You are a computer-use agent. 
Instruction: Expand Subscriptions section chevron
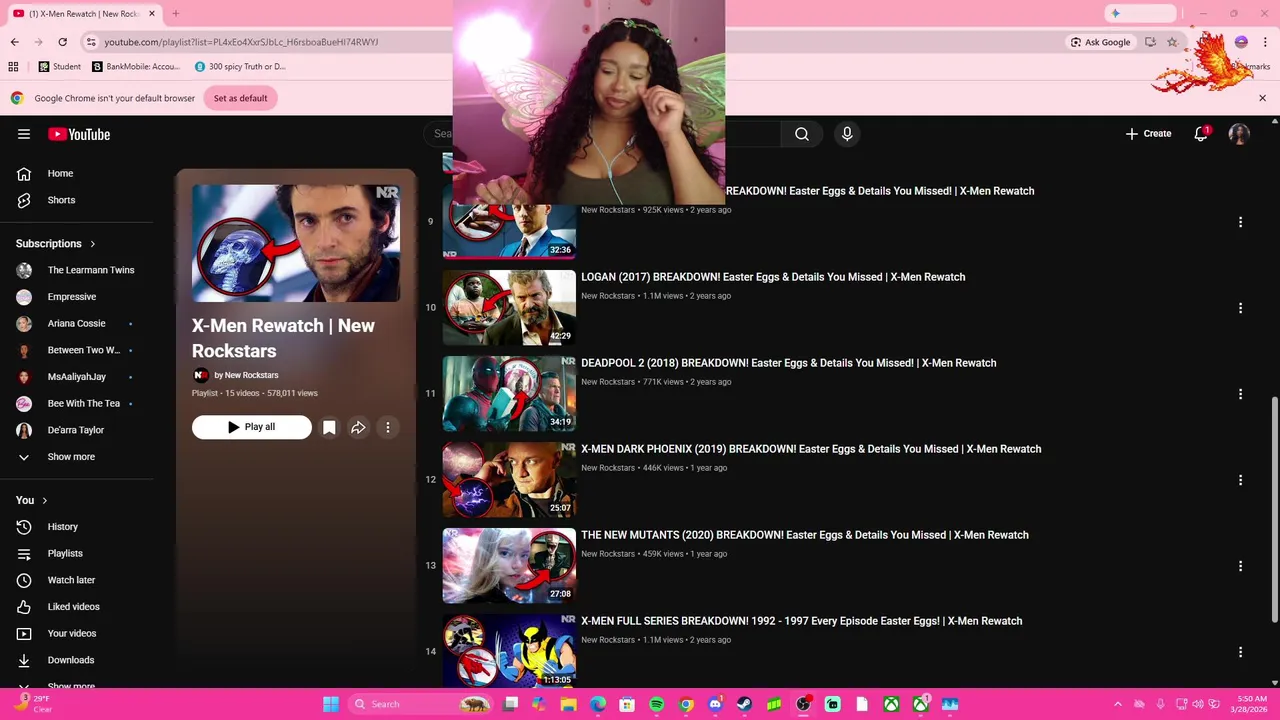point(93,244)
